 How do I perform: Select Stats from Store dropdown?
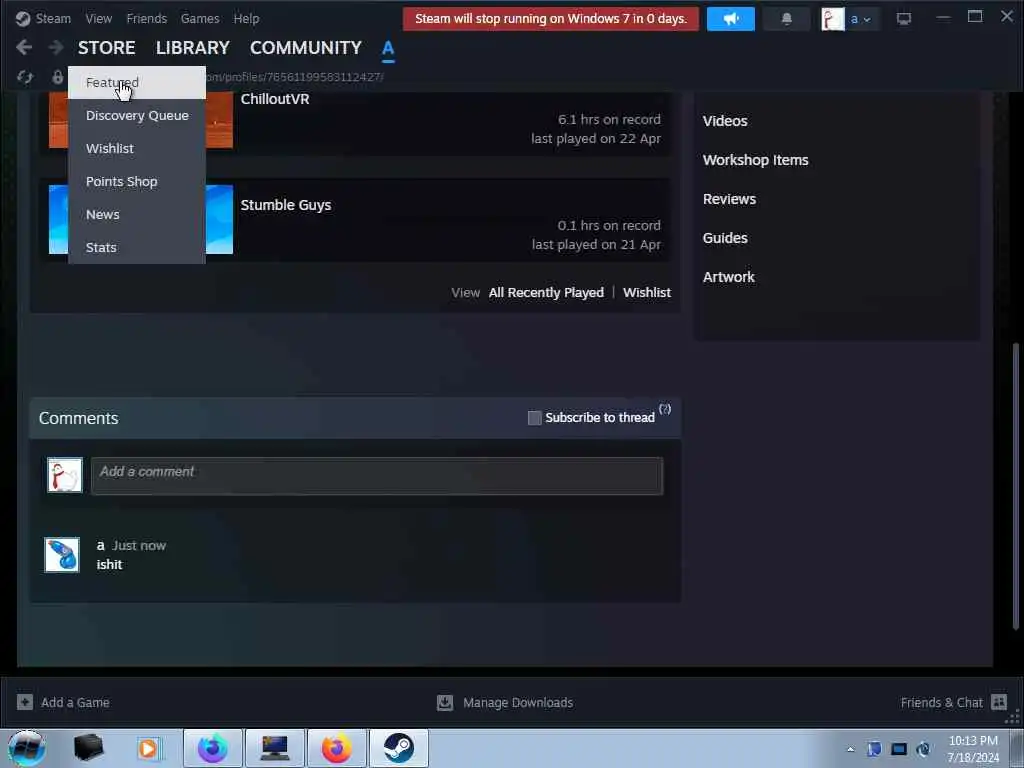coord(136,248)
